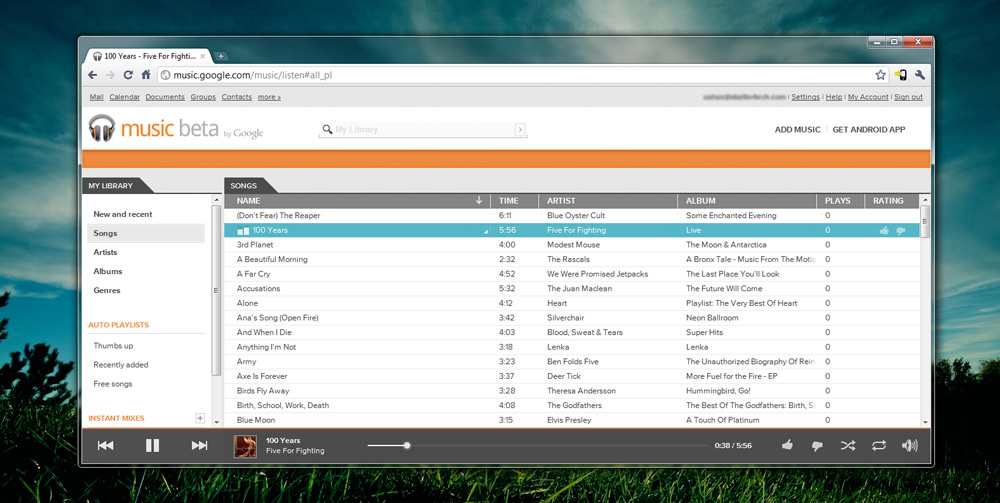Open the Thumbs up auto playlist
Image resolution: width=1000 pixels, height=503 pixels.
tap(113, 346)
